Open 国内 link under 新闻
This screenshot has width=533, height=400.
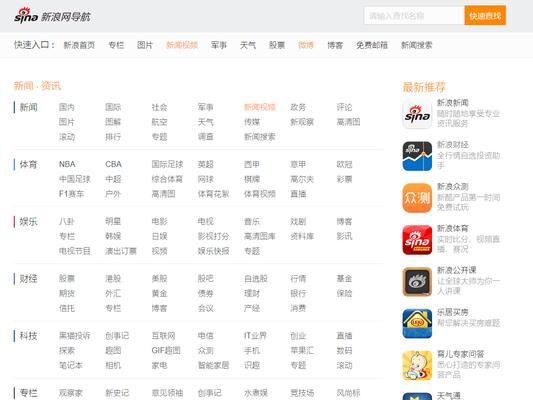67,107
